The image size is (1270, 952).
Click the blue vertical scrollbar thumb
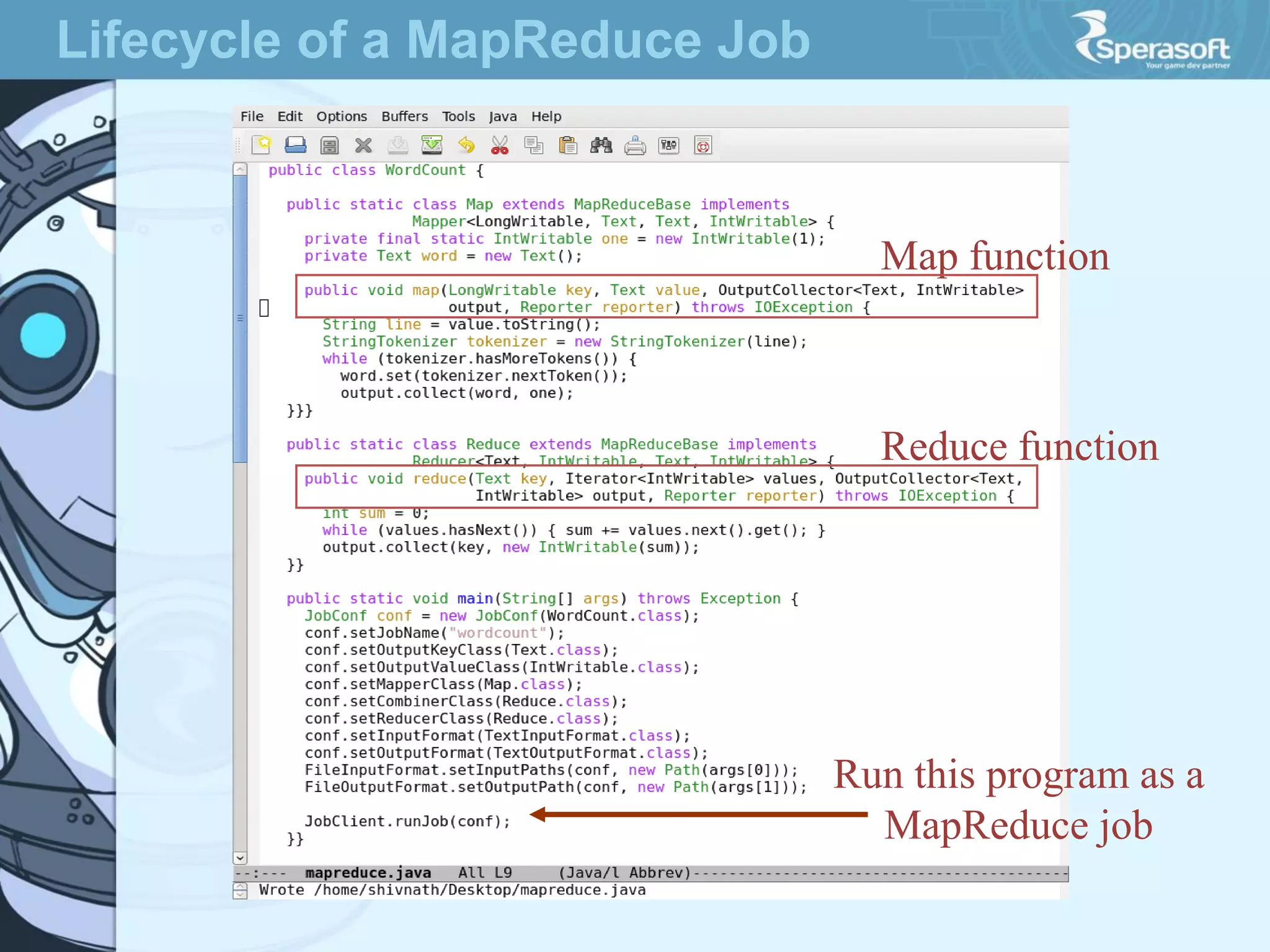(x=240, y=319)
